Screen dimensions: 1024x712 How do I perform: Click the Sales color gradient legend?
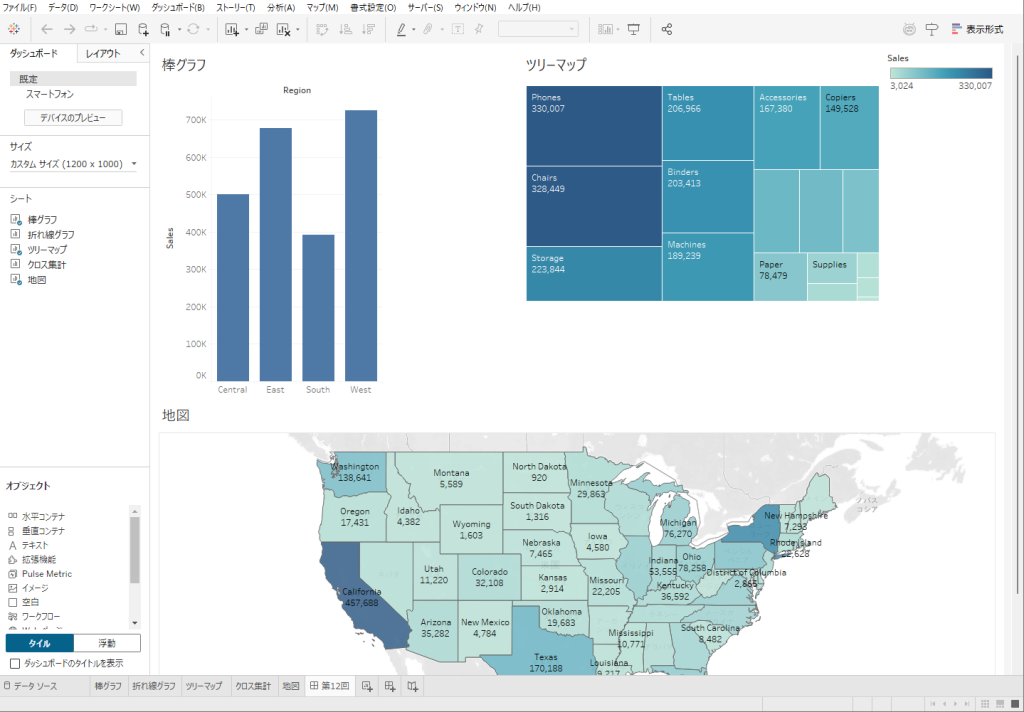click(940, 73)
